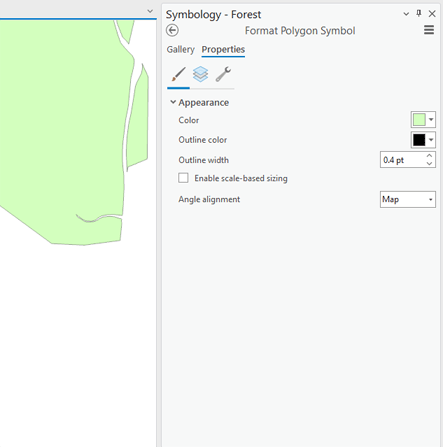This screenshot has height=447, width=443.
Task: Open the Angle alignment Map dropdown
Action: [408, 199]
